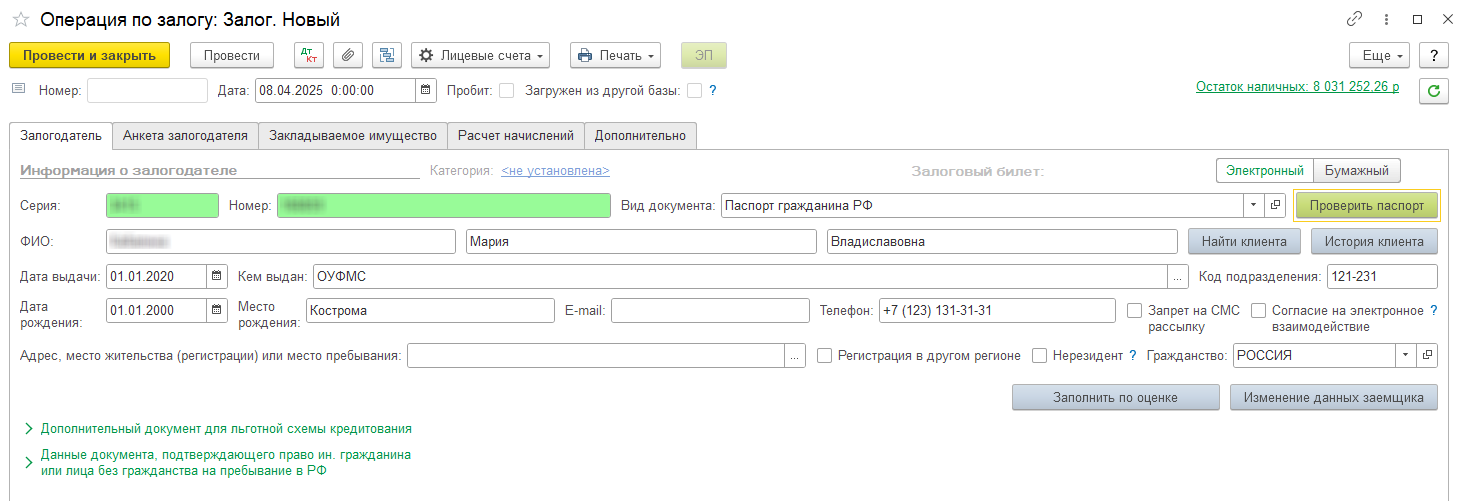Screen dimensions: 1465x501
Task: Open calendar picker for Дата field
Action: (x=426, y=90)
